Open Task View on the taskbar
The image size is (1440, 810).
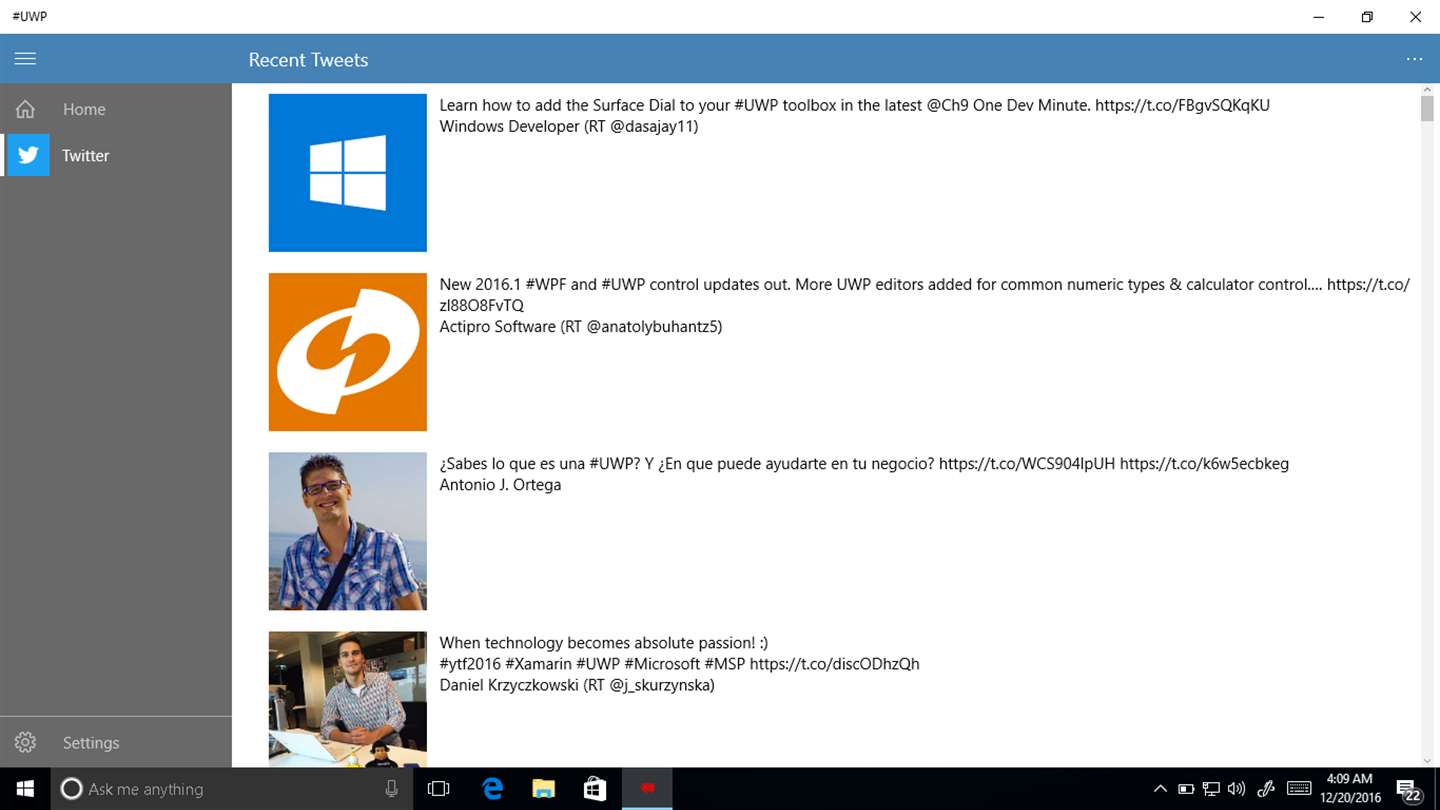(438, 788)
